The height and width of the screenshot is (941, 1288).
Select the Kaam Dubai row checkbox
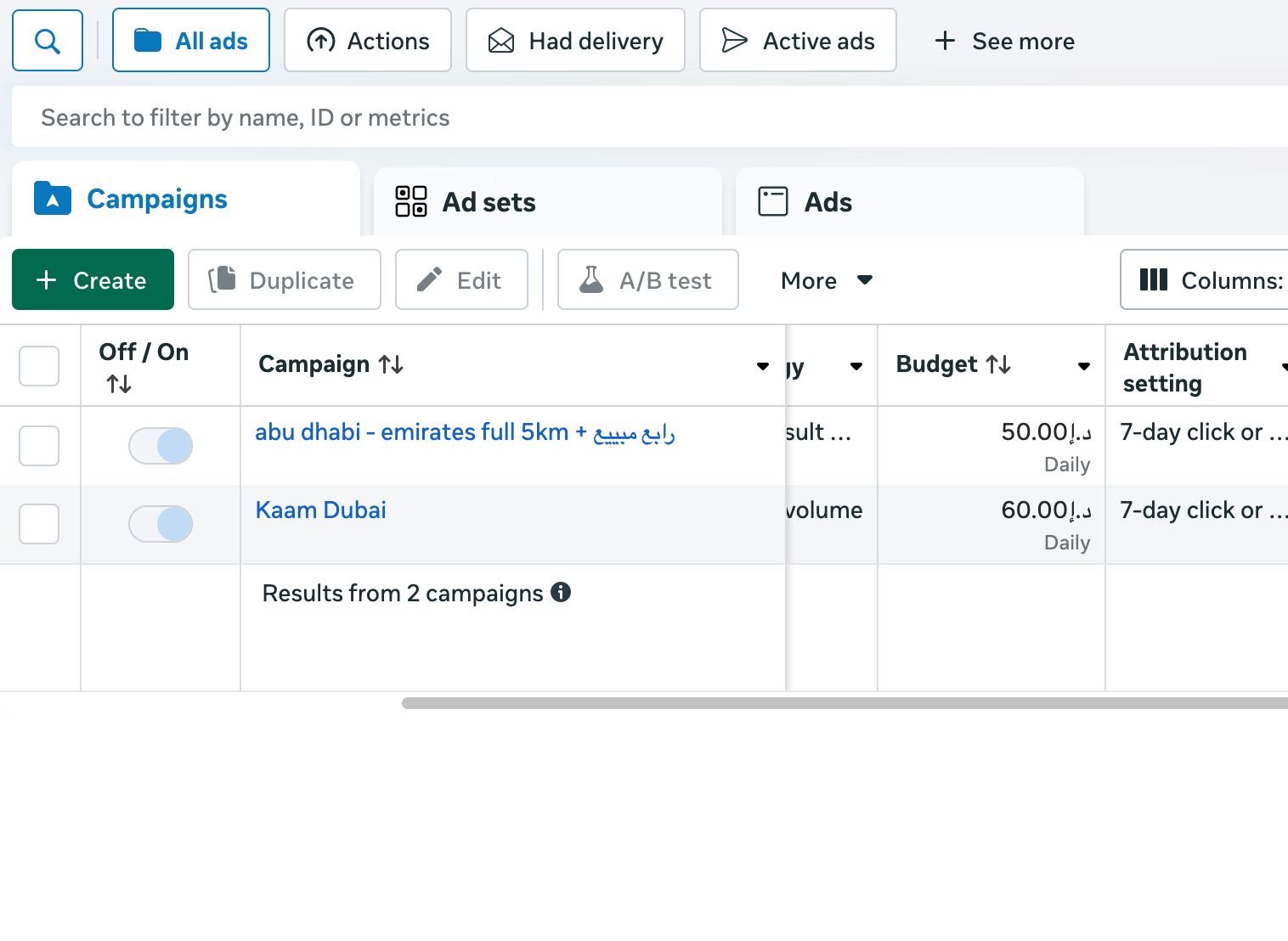click(x=39, y=524)
